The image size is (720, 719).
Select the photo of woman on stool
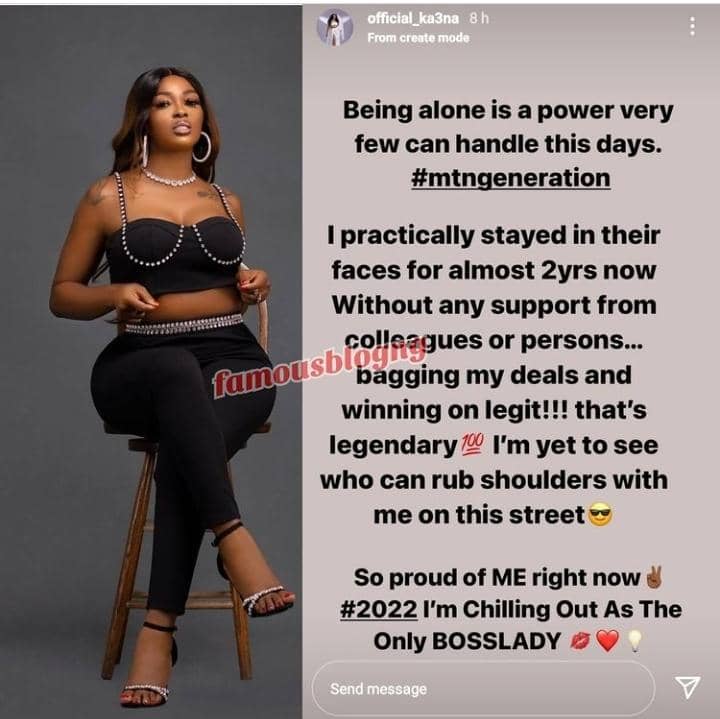pos(151,362)
